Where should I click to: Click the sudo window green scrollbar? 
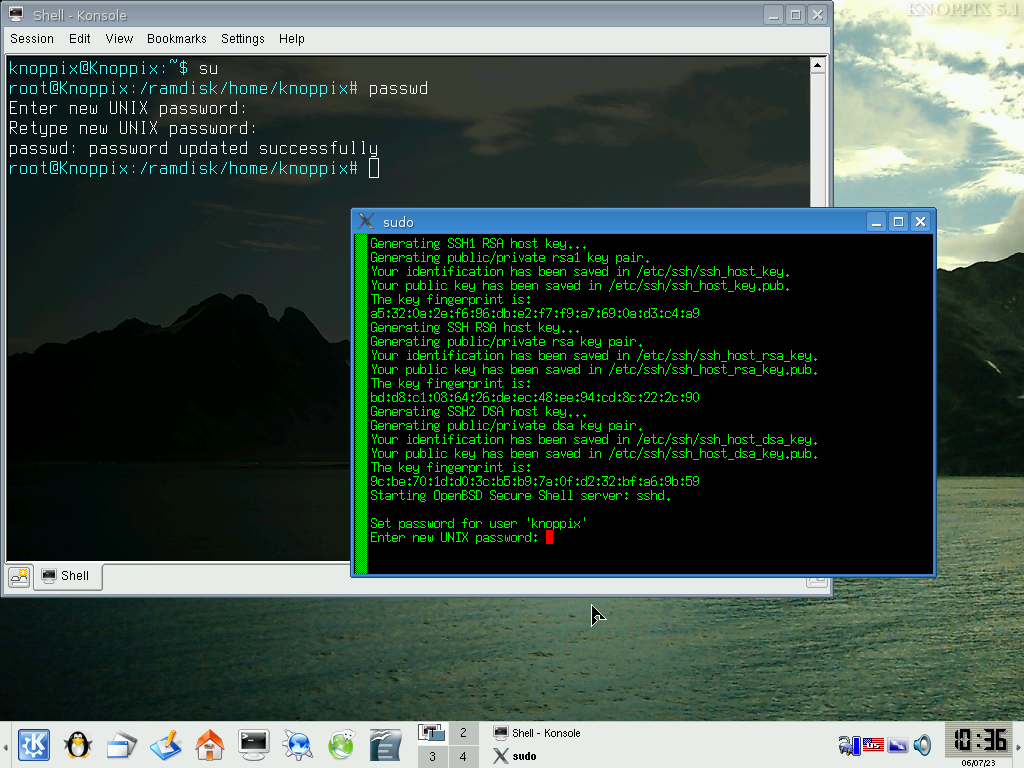coord(360,404)
